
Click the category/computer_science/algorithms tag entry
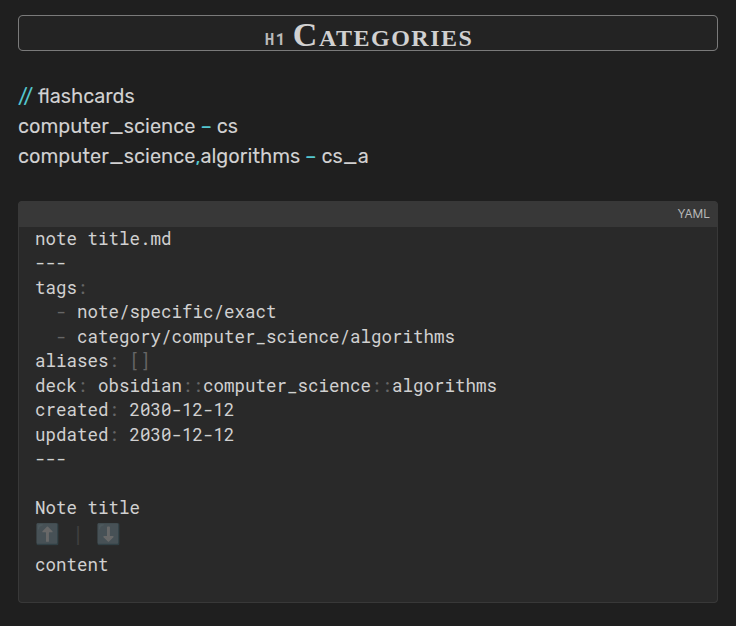(265, 337)
